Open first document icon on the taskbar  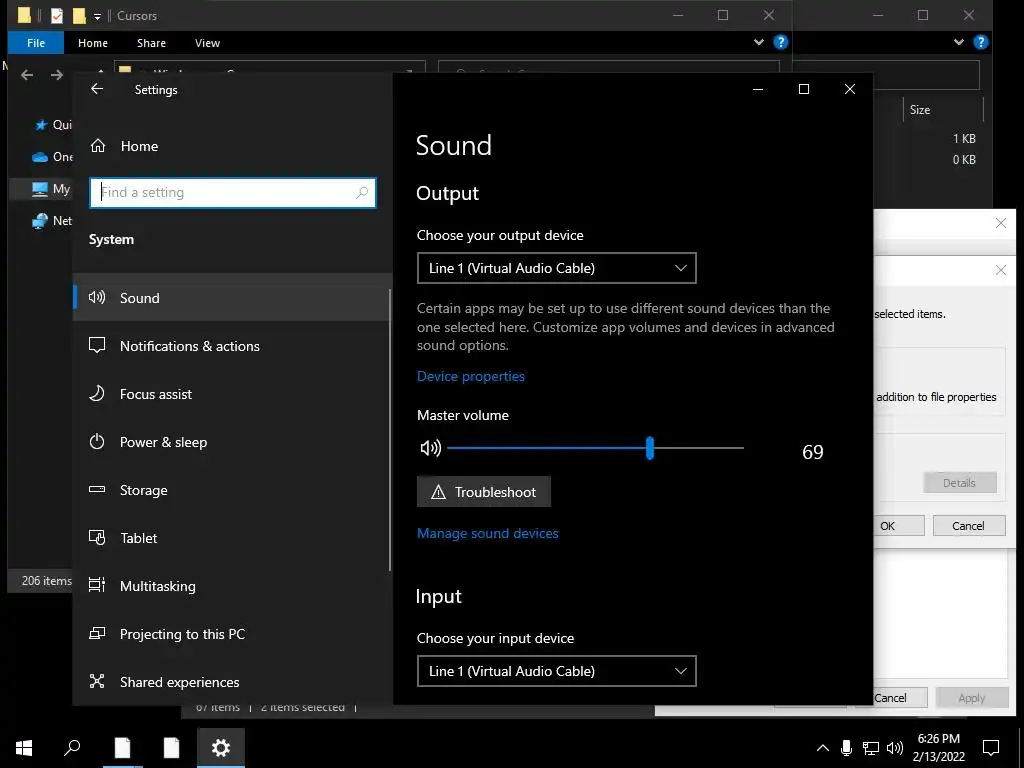pyautogui.click(x=122, y=748)
